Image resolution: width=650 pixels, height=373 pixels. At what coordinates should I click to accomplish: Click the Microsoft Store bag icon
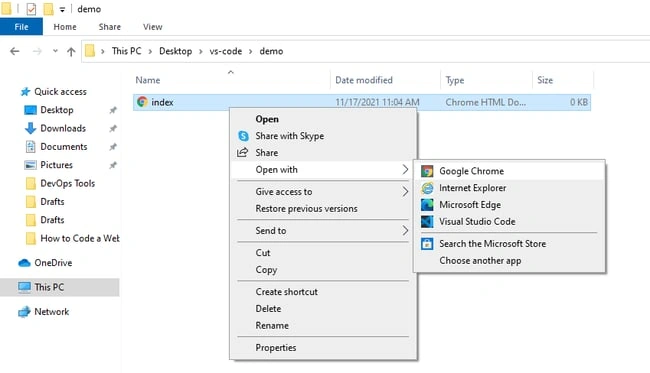tap(427, 244)
